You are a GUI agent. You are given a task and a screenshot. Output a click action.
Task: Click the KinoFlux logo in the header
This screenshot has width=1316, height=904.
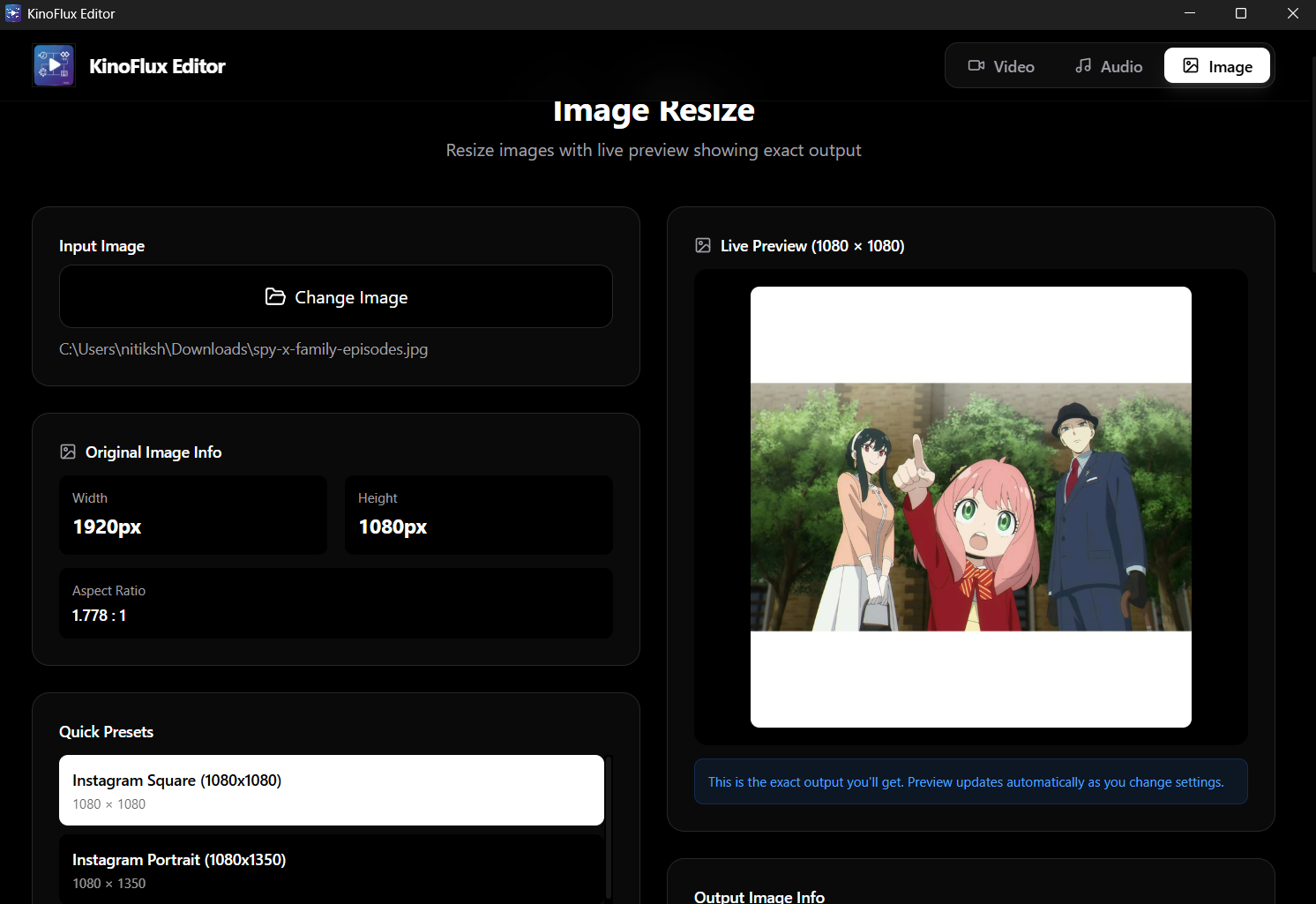click(x=54, y=66)
